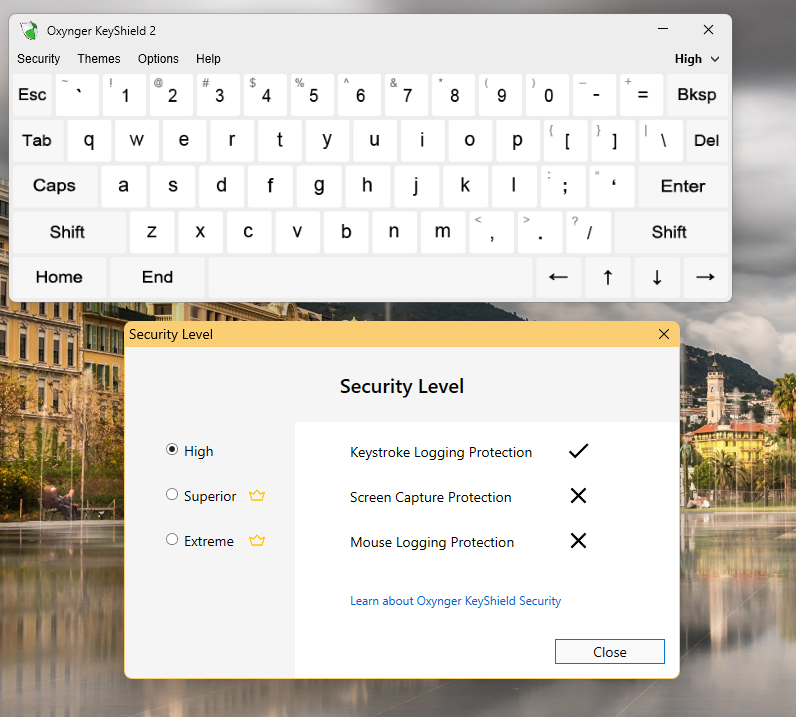Screen dimensions: 796x717
Task: Open the Help menu
Action: point(208,59)
